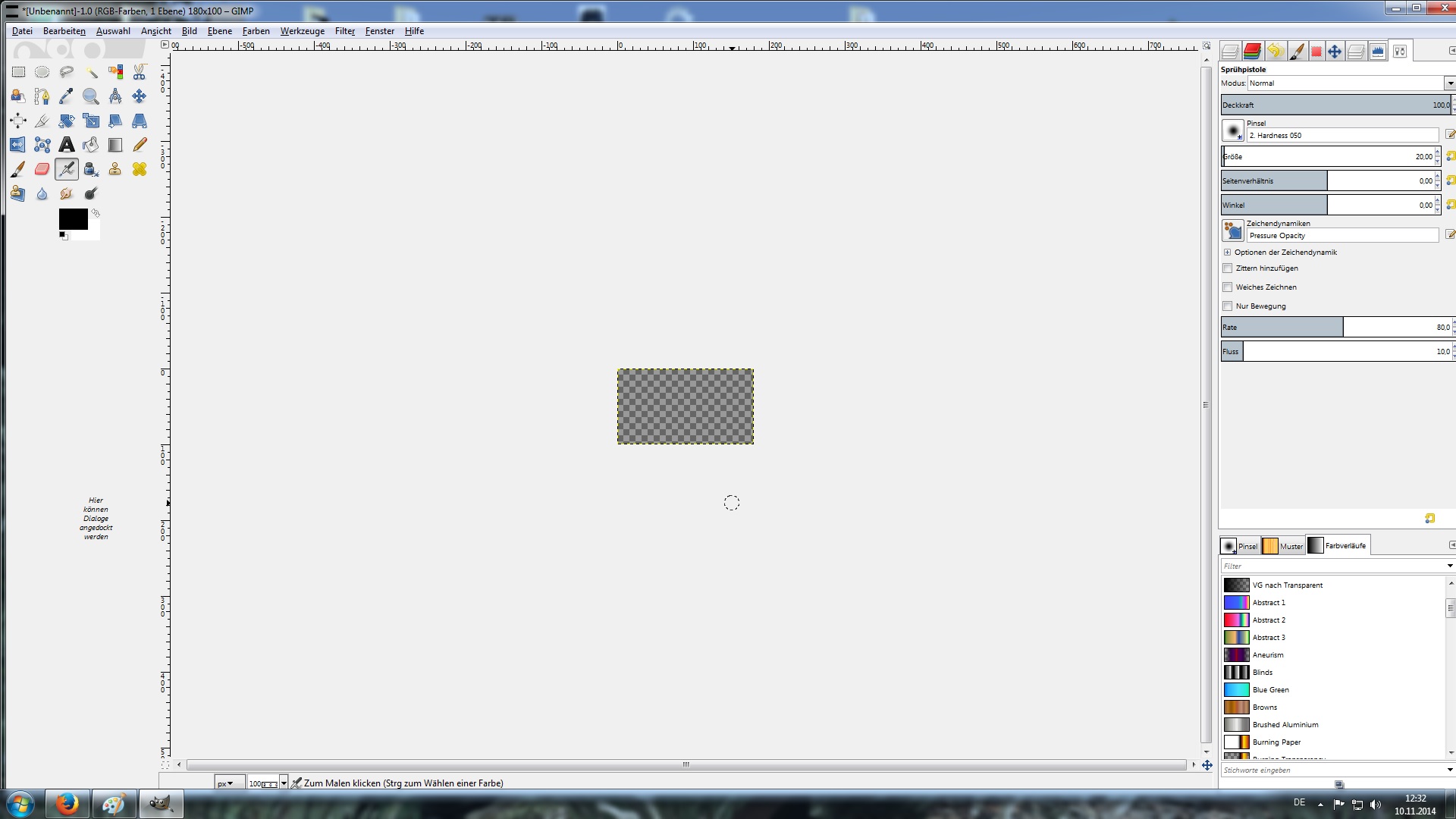Toggle the Nur Bewegung checkbox
The image size is (1456, 819).
click(x=1228, y=306)
